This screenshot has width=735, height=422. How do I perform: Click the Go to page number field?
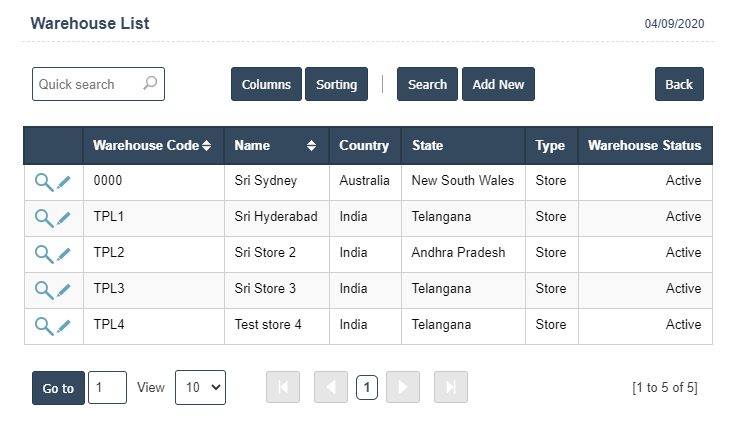click(107, 388)
